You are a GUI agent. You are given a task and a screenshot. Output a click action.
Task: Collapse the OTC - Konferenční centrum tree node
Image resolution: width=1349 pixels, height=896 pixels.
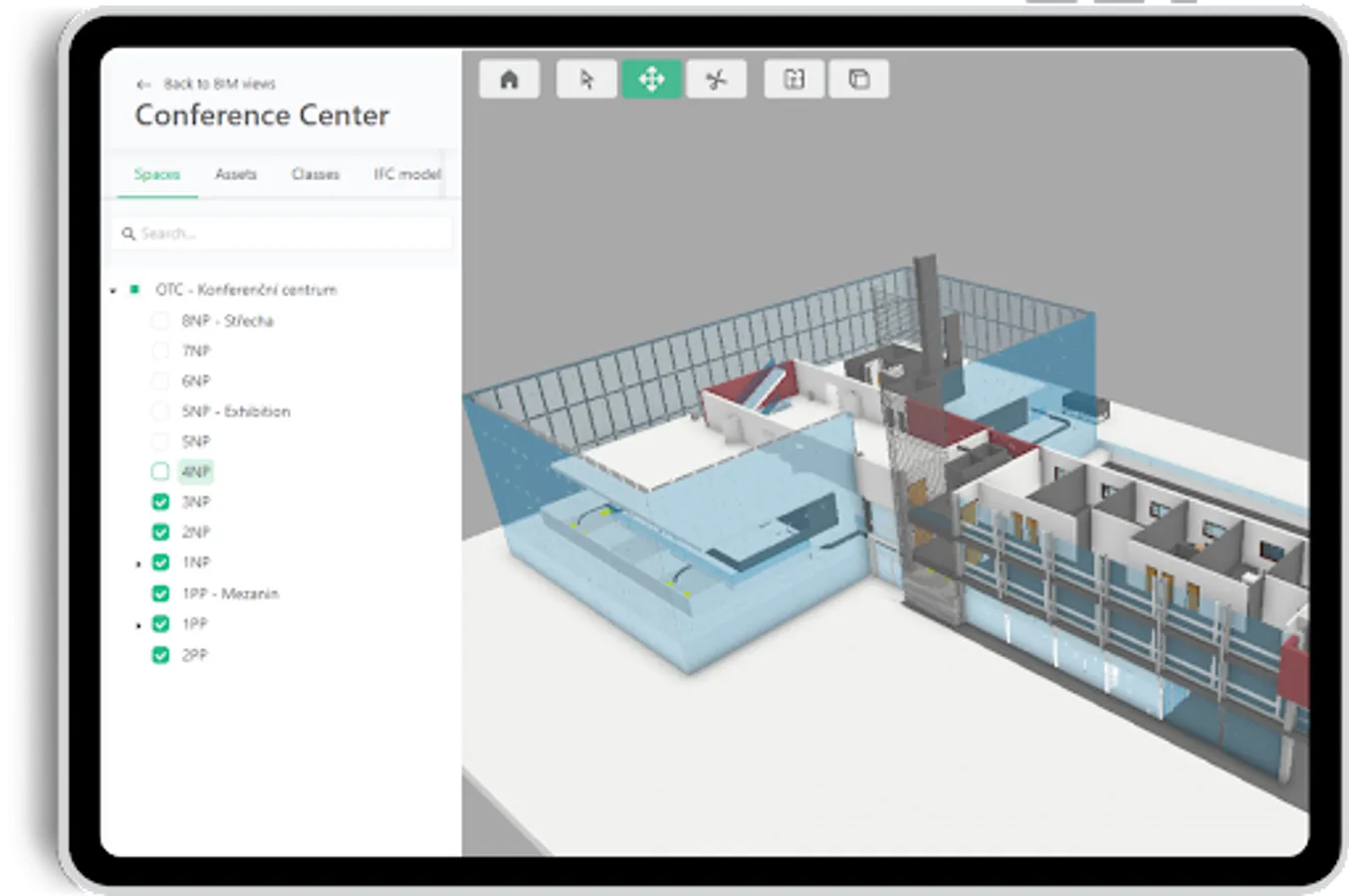[x=113, y=291]
